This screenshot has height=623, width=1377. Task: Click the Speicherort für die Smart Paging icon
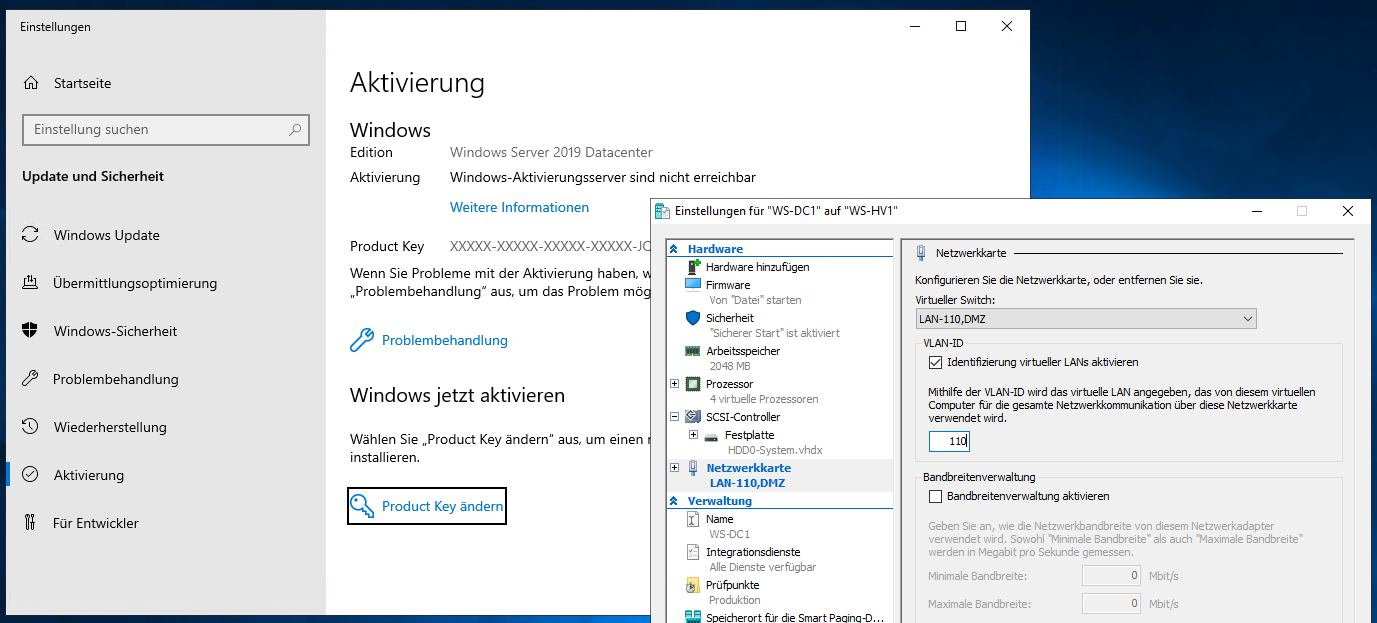point(693,617)
